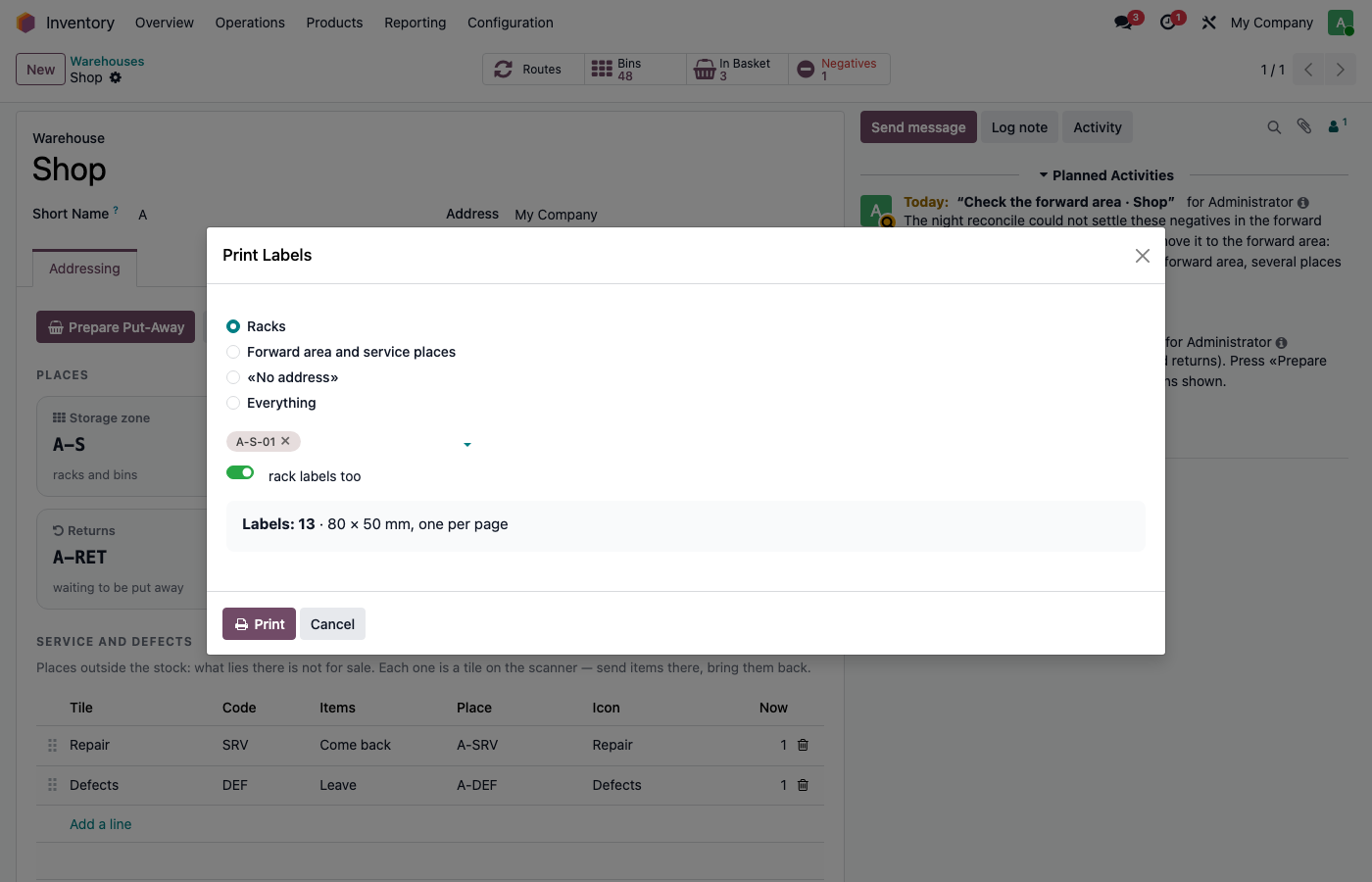Image resolution: width=1372 pixels, height=882 pixels.
Task: Click the Warehouses breadcrumb link
Action: pos(107,62)
